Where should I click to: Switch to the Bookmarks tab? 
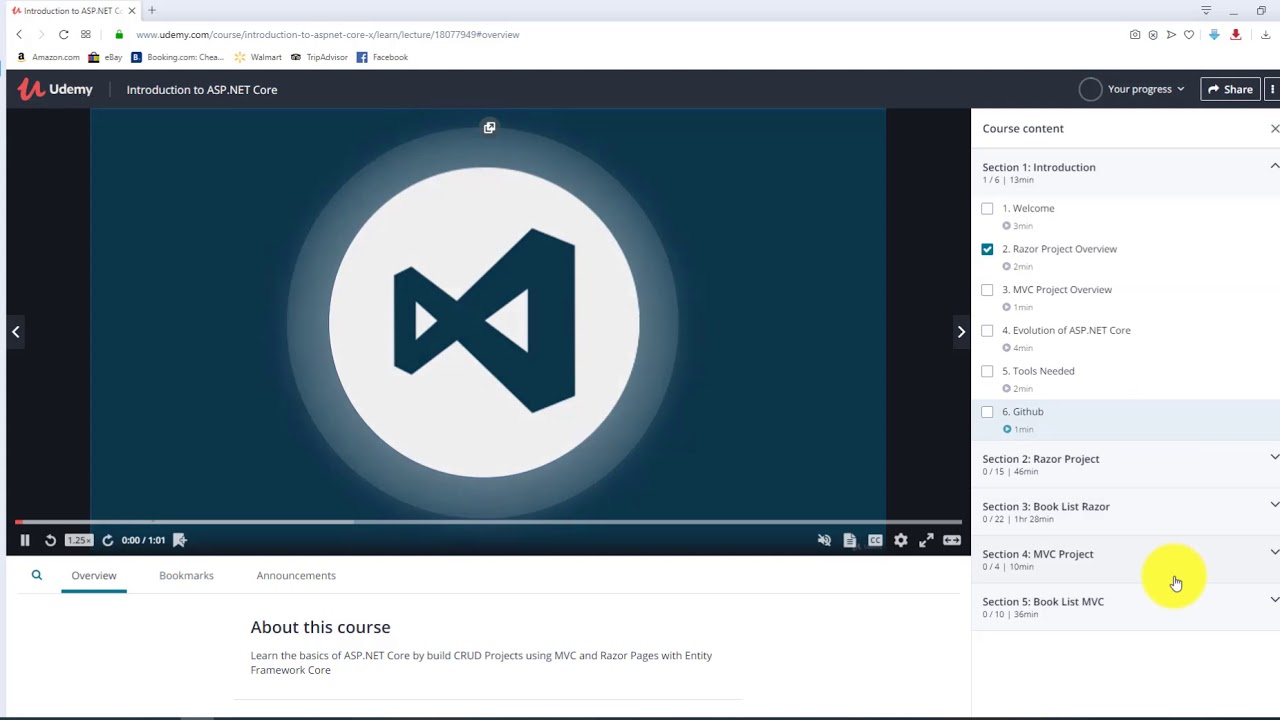point(186,575)
